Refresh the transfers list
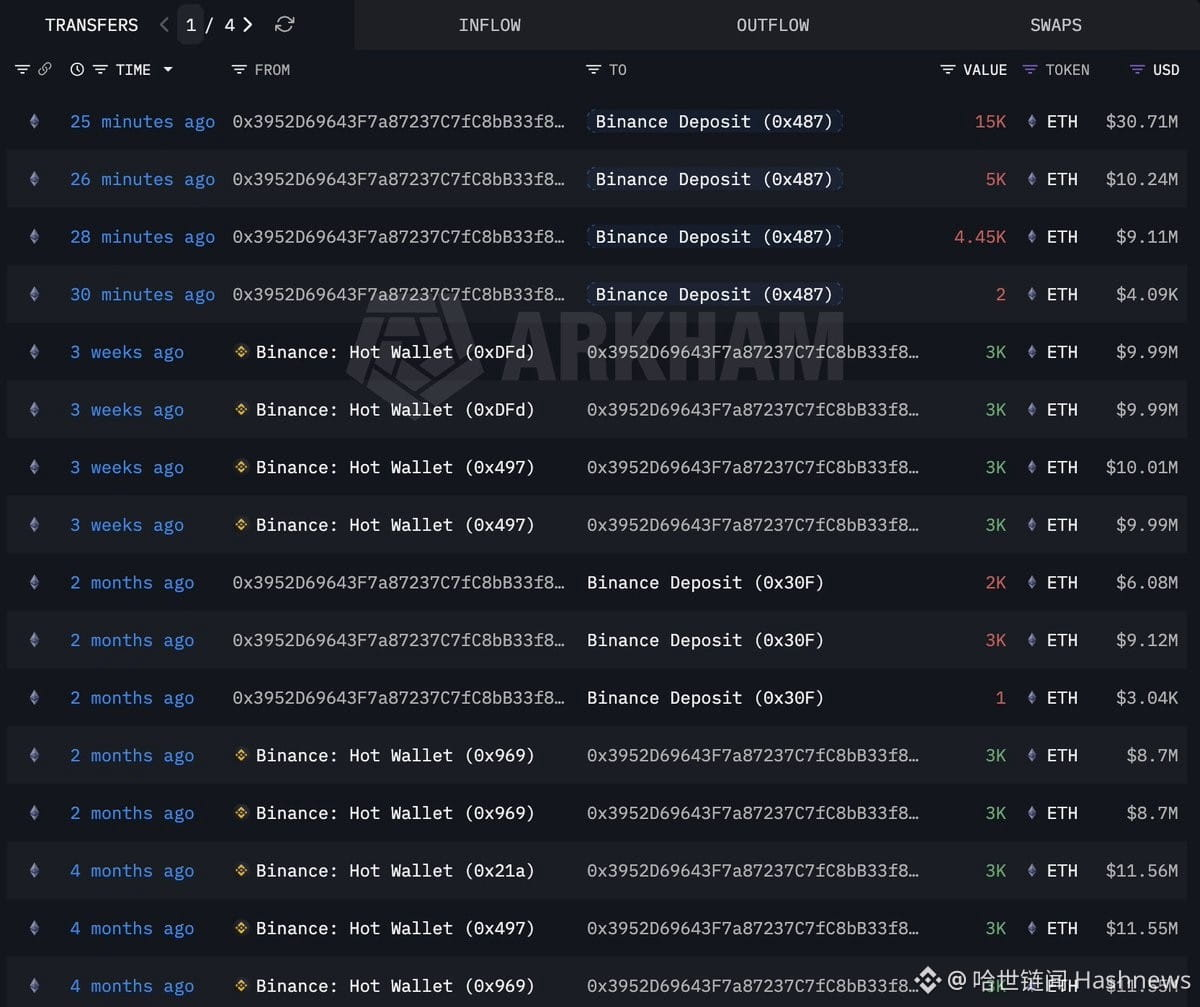Viewport: 1200px width, 1007px height. click(285, 25)
